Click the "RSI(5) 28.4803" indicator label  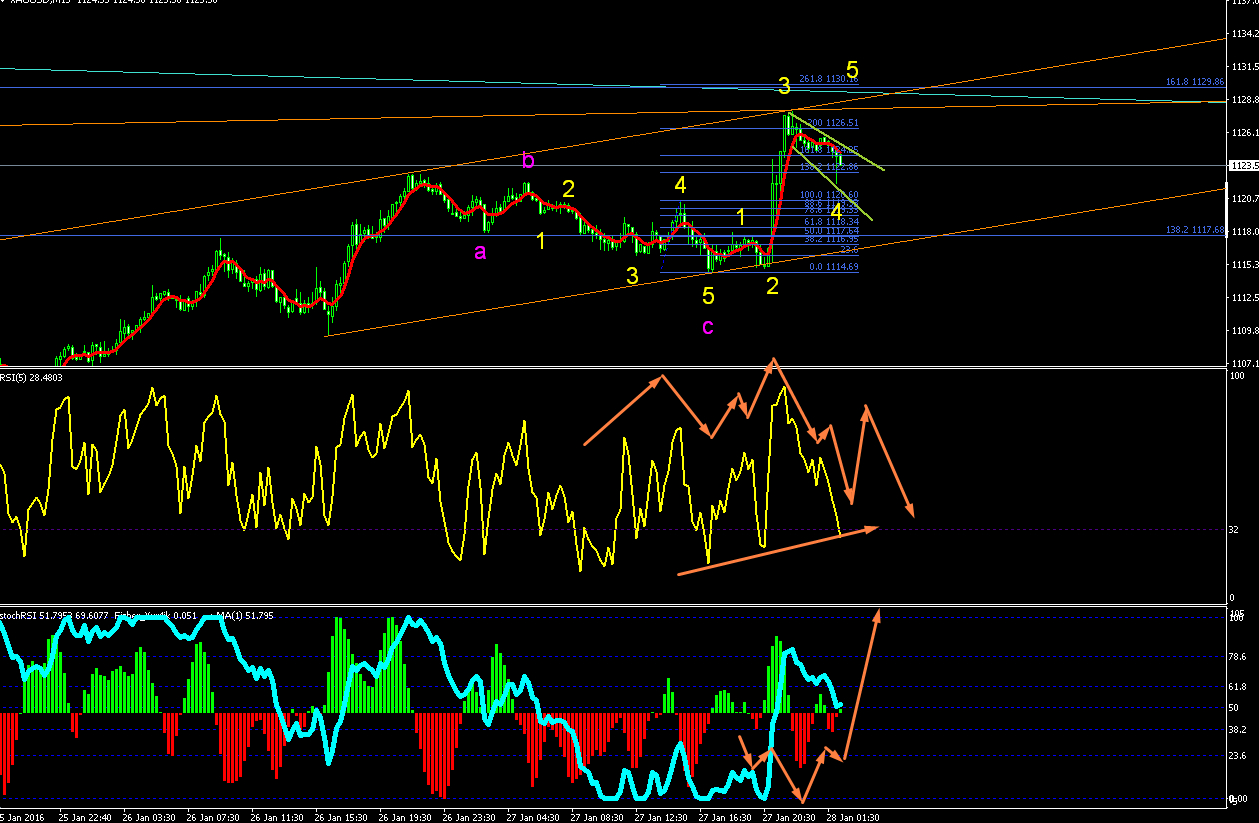click(32, 377)
